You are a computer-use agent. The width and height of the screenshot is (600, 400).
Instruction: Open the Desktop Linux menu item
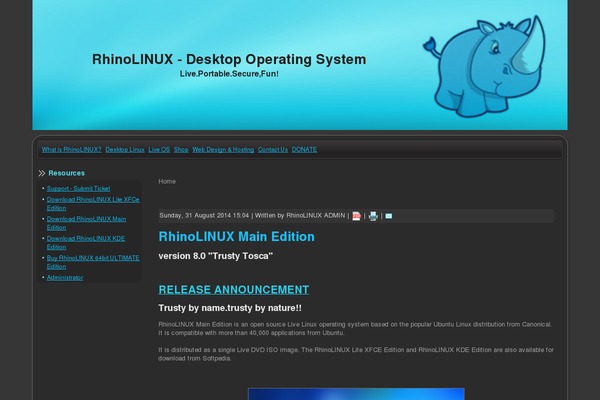[x=125, y=150]
